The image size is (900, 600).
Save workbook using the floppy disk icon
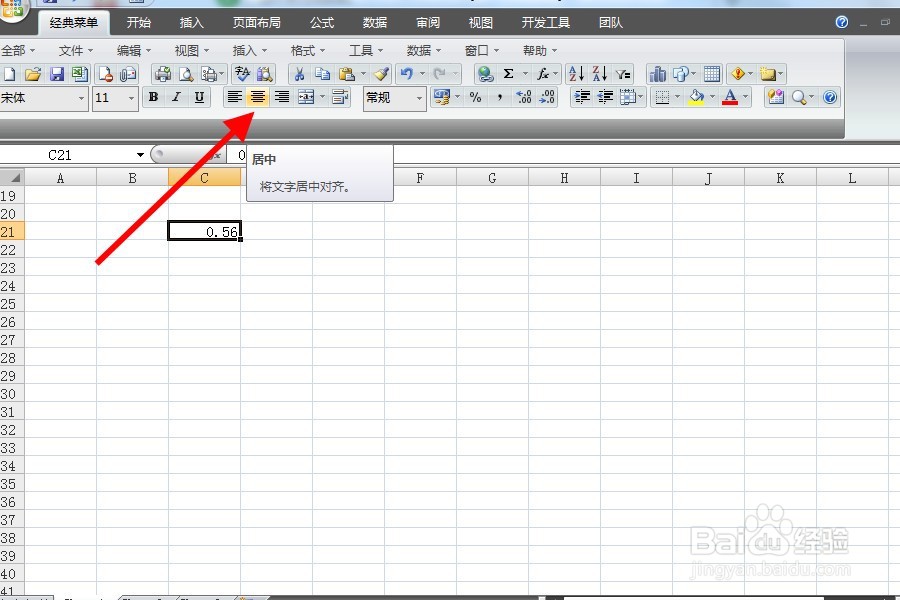pyautogui.click(x=56, y=74)
